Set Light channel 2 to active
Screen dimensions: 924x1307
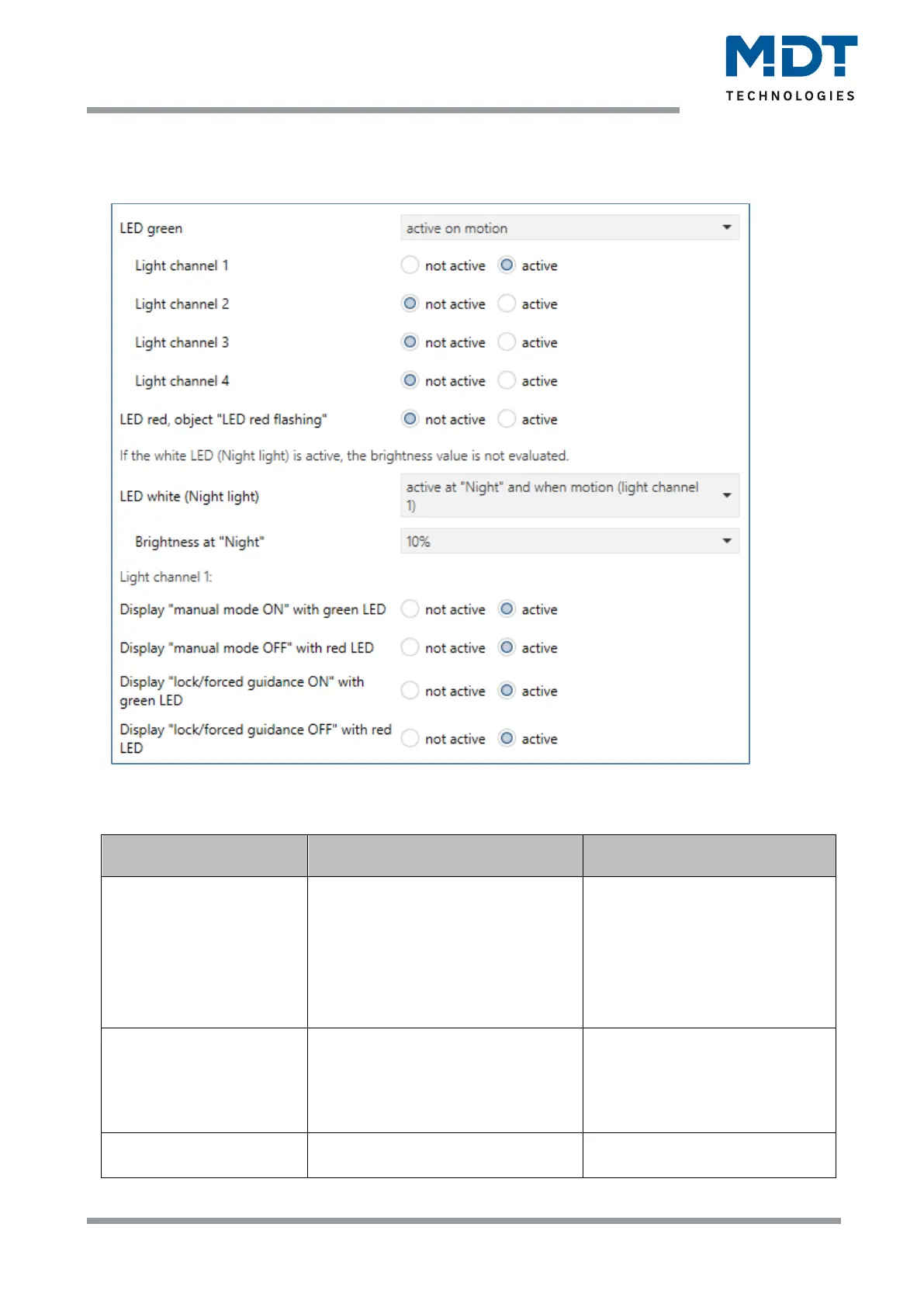[507, 303]
